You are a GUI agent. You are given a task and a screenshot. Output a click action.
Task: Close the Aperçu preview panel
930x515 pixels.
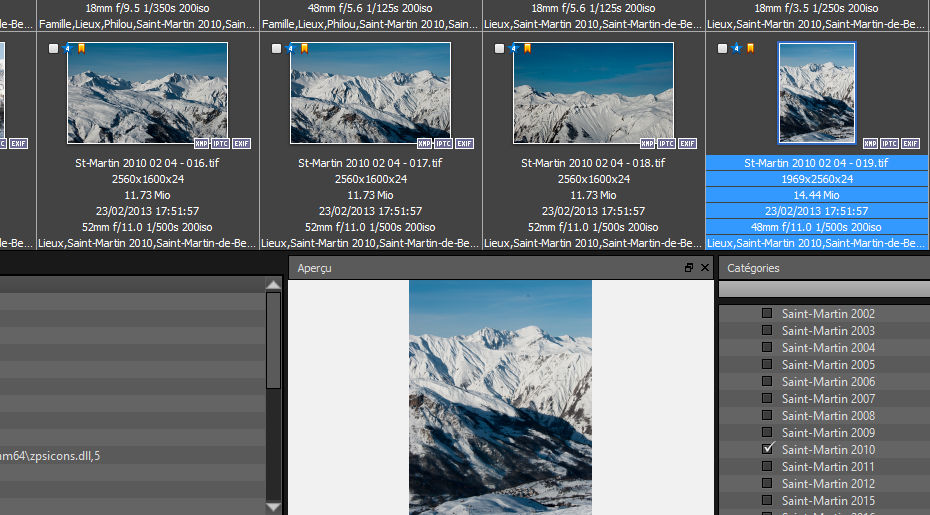coord(705,268)
